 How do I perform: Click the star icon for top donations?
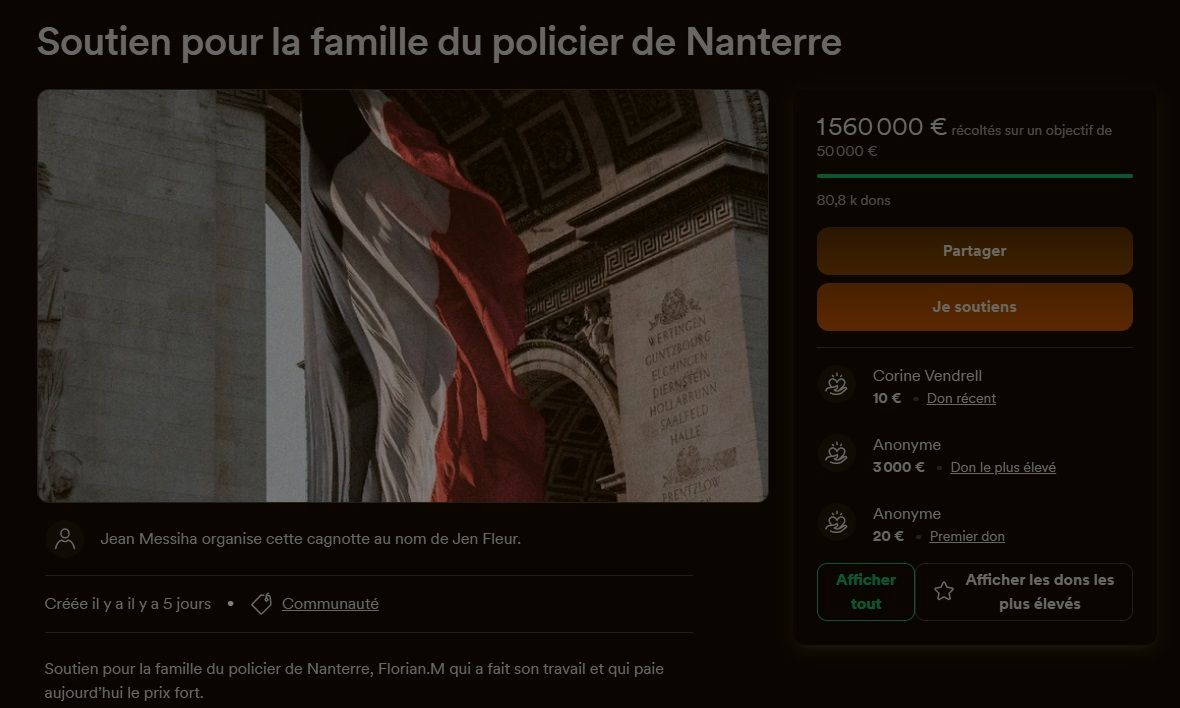(x=944, y=591)
